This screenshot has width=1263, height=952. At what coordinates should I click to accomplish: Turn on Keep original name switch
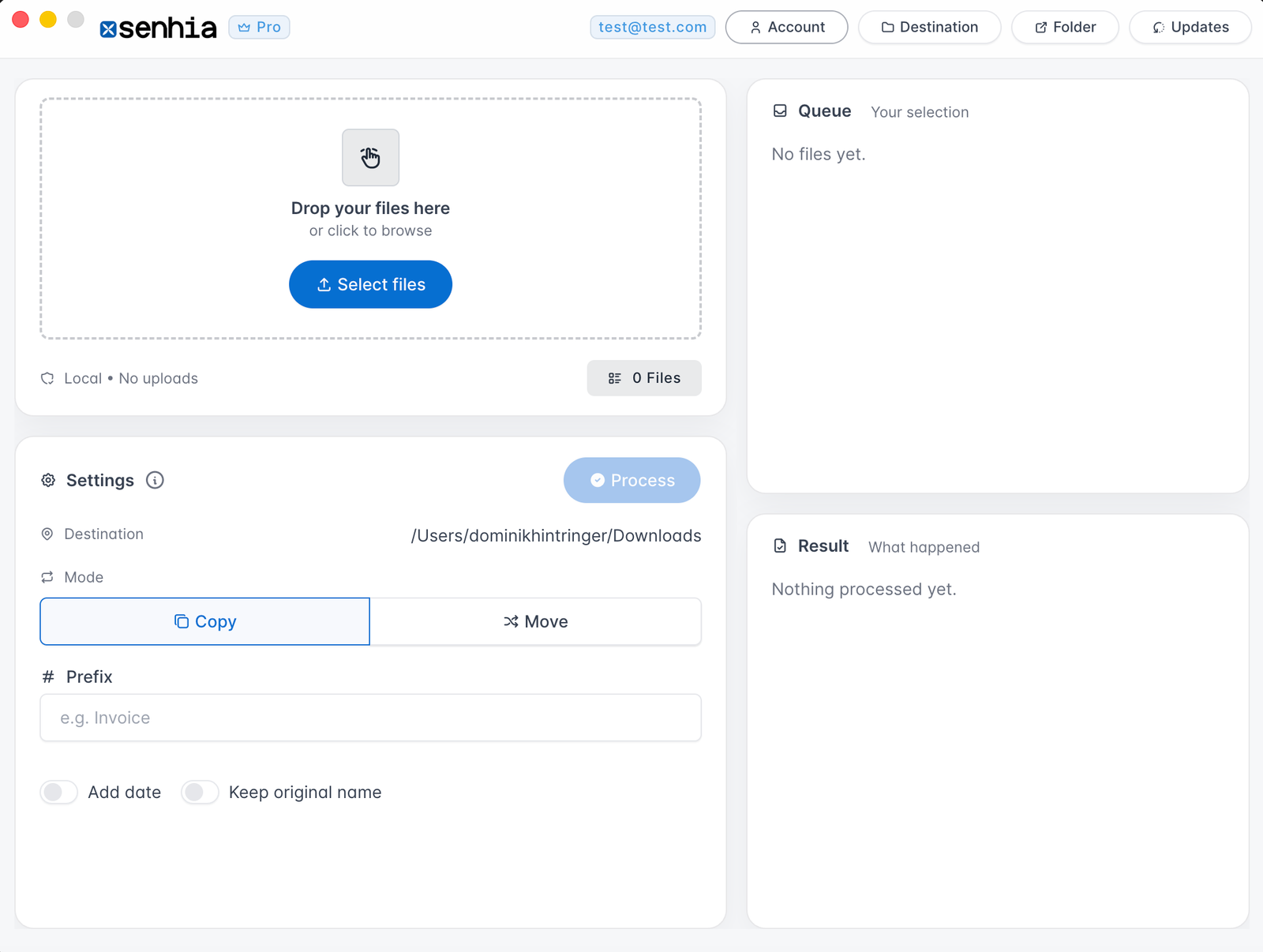pyautogui.click(x=200, y=792)
